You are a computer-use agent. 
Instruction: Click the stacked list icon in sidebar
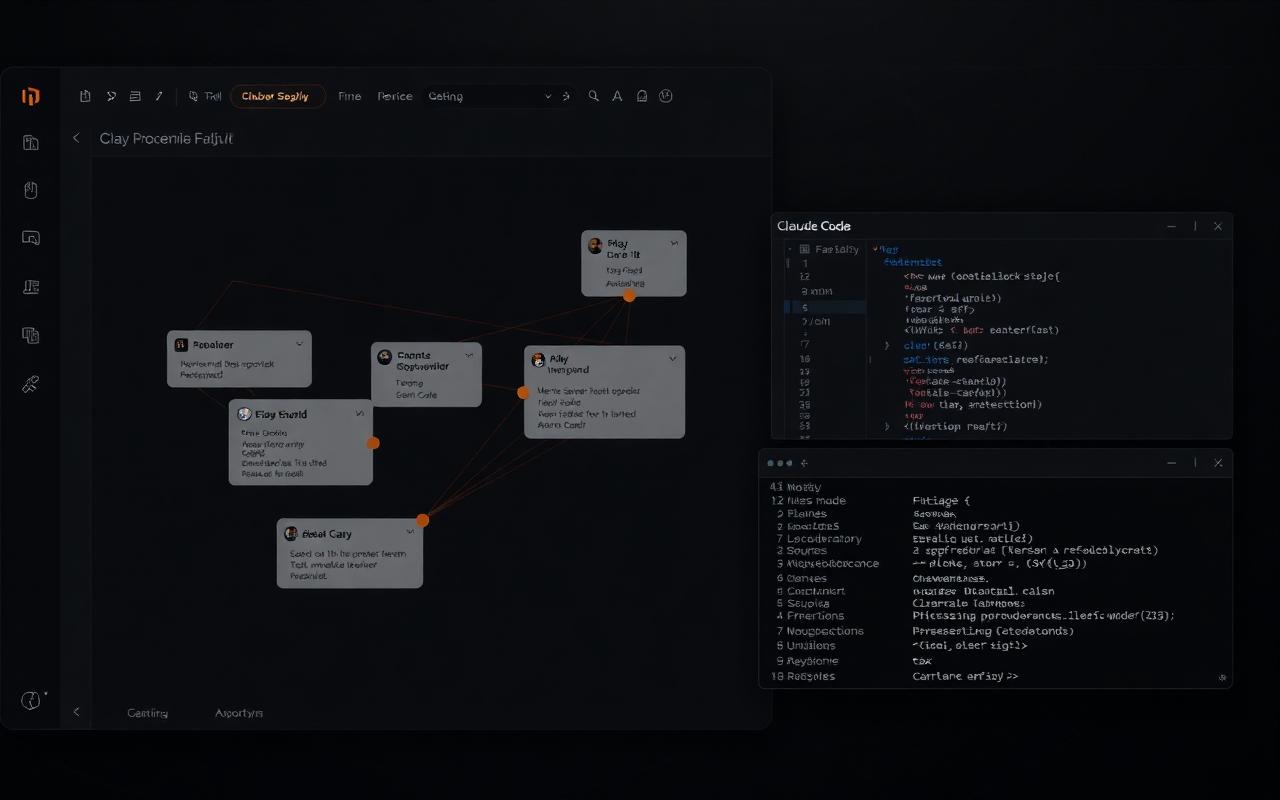30,287
